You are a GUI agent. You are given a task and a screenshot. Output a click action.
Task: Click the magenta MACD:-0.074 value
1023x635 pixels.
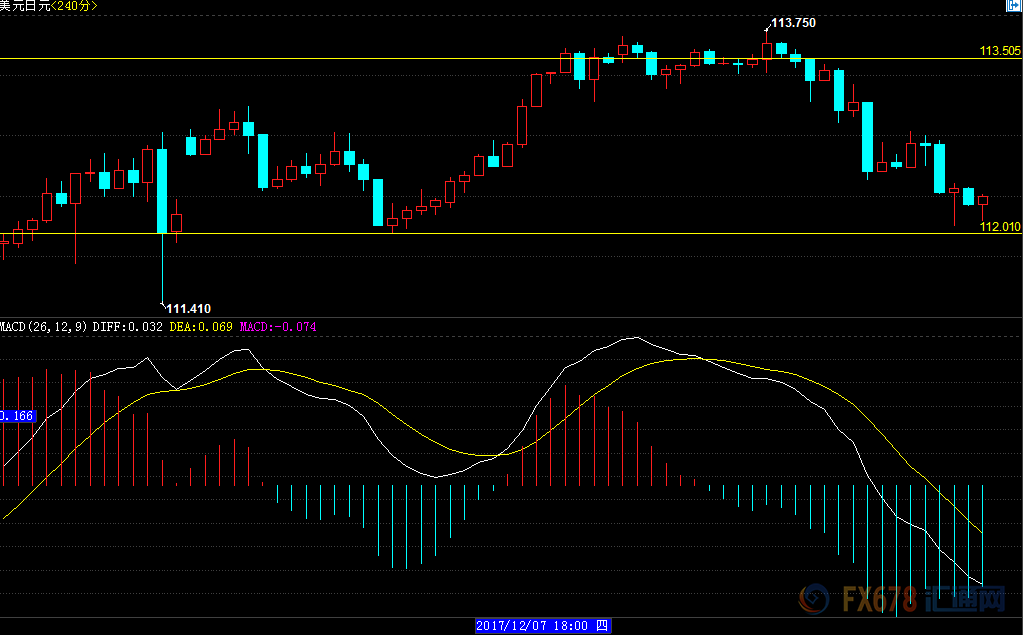coord(278,326)
